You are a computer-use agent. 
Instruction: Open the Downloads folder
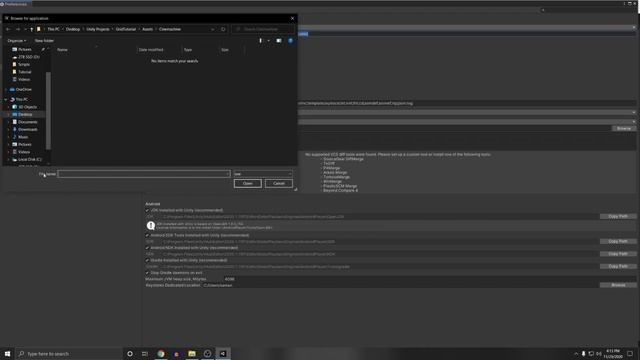tap(27, 129)
